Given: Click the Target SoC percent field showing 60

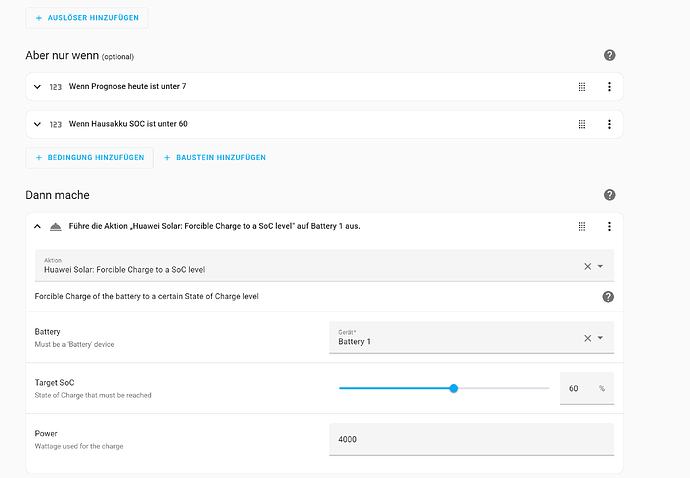Looking at the screenshot, I should (x=587, y=388).
